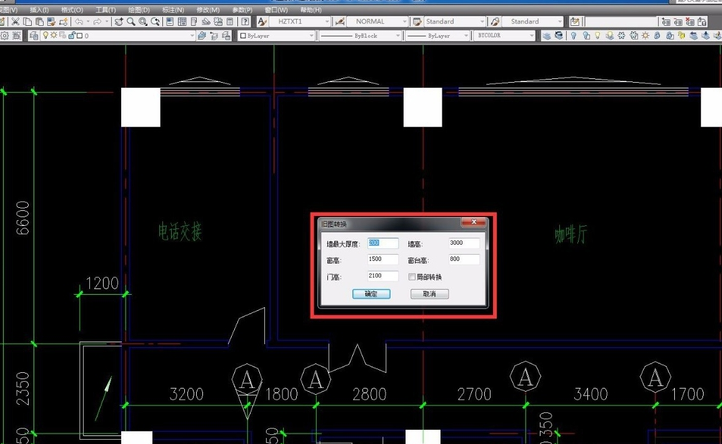
Task: Toggle layer 0 freeze sun icon
Action: (x=54, y=35)
